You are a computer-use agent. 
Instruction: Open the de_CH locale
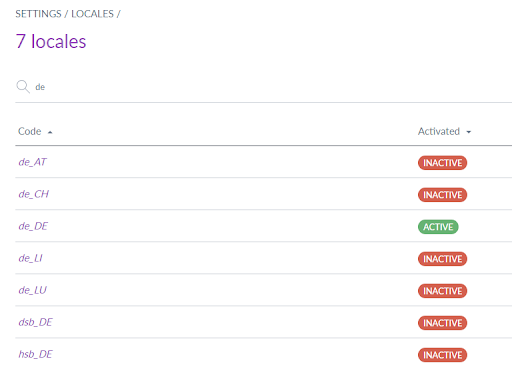pos(34,194)
